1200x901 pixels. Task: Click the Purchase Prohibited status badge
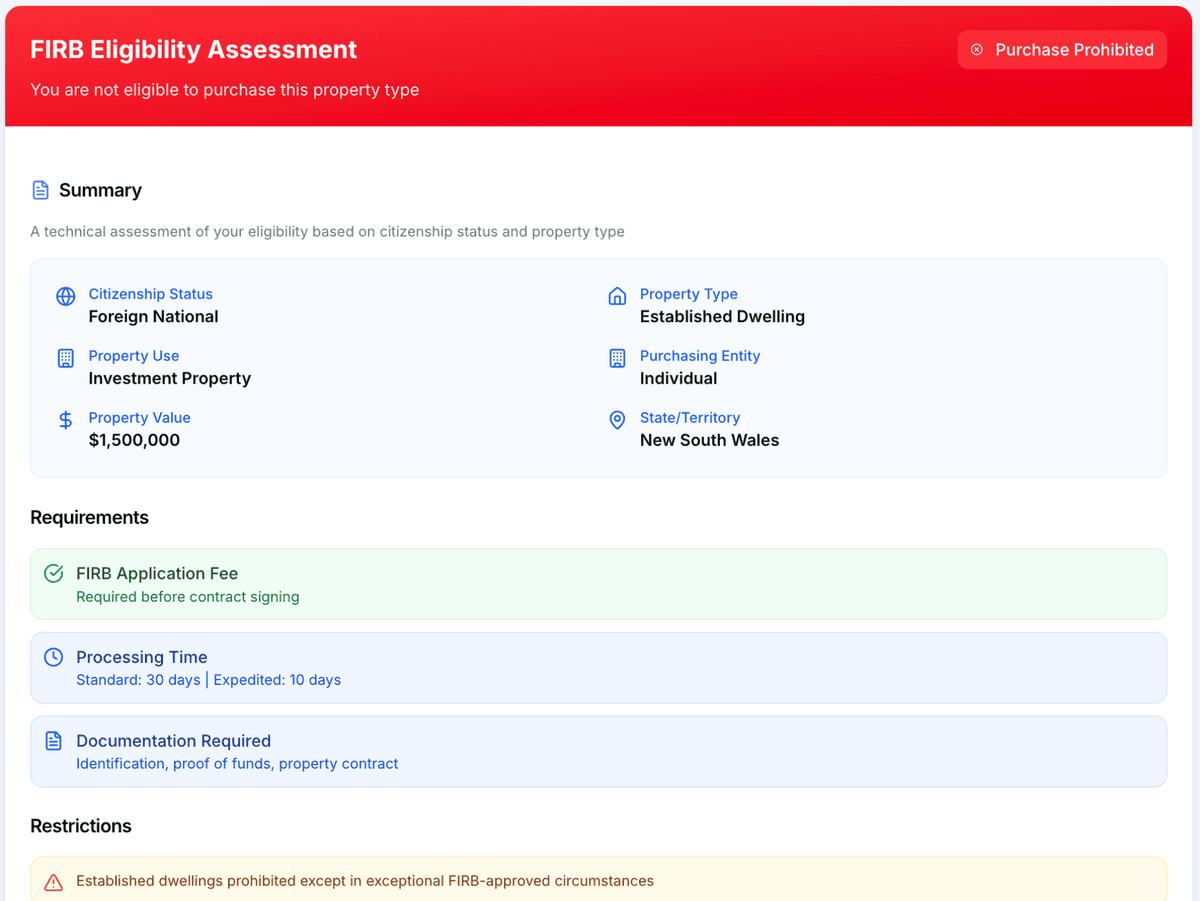coord(1062,50)
